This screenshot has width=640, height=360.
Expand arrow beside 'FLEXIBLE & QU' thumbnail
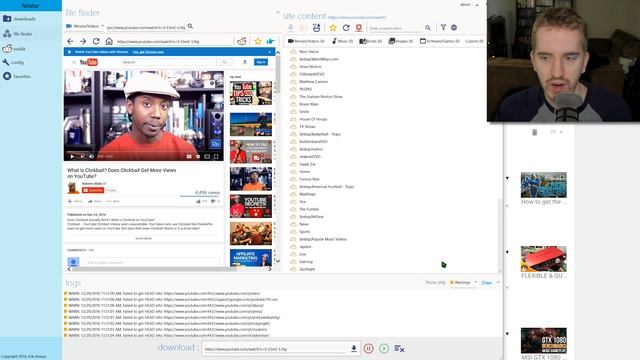click(507, 252)
